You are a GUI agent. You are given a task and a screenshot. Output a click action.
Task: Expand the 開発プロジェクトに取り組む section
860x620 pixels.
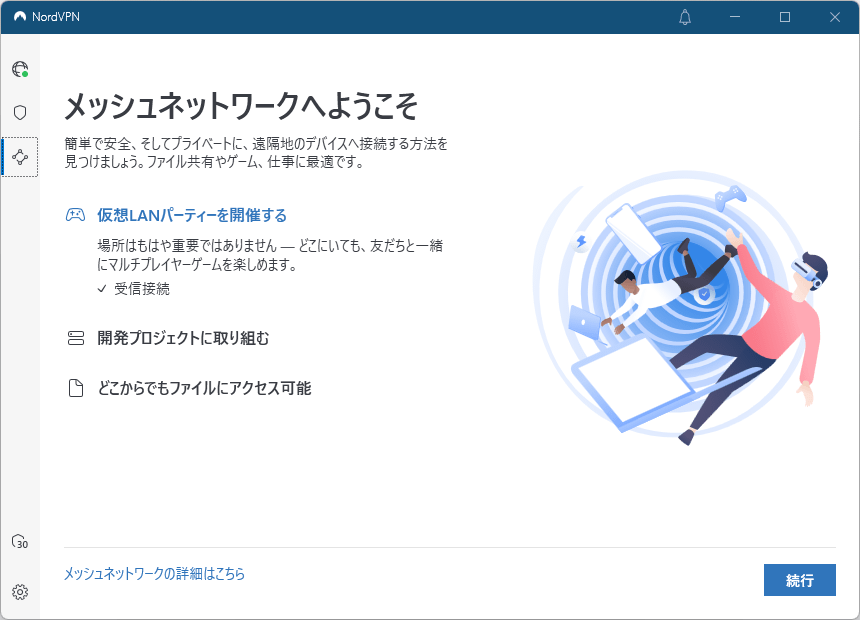click(183, 338)
